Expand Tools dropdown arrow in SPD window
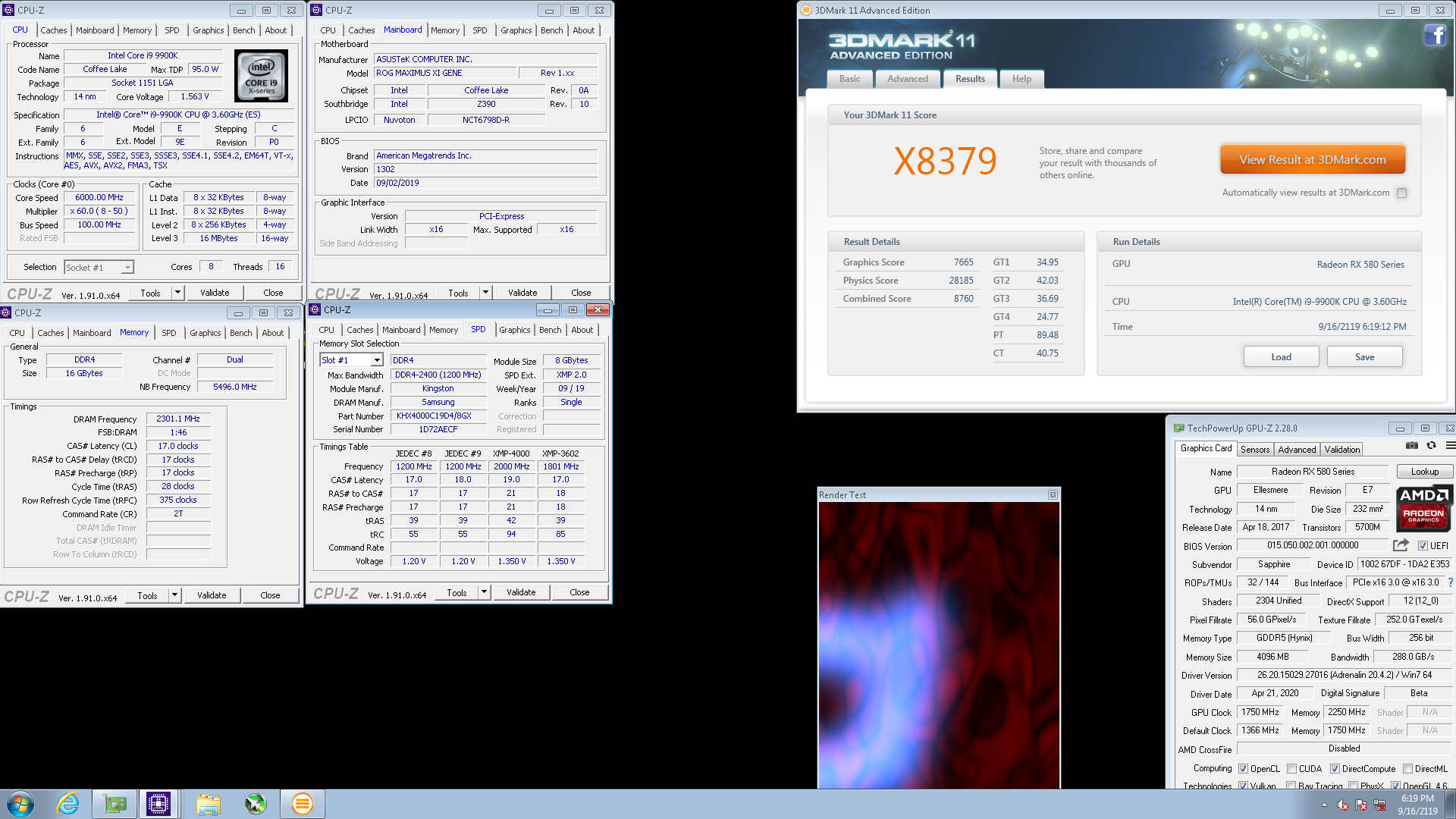The image size is (1456, 819). tap(484, 591)
